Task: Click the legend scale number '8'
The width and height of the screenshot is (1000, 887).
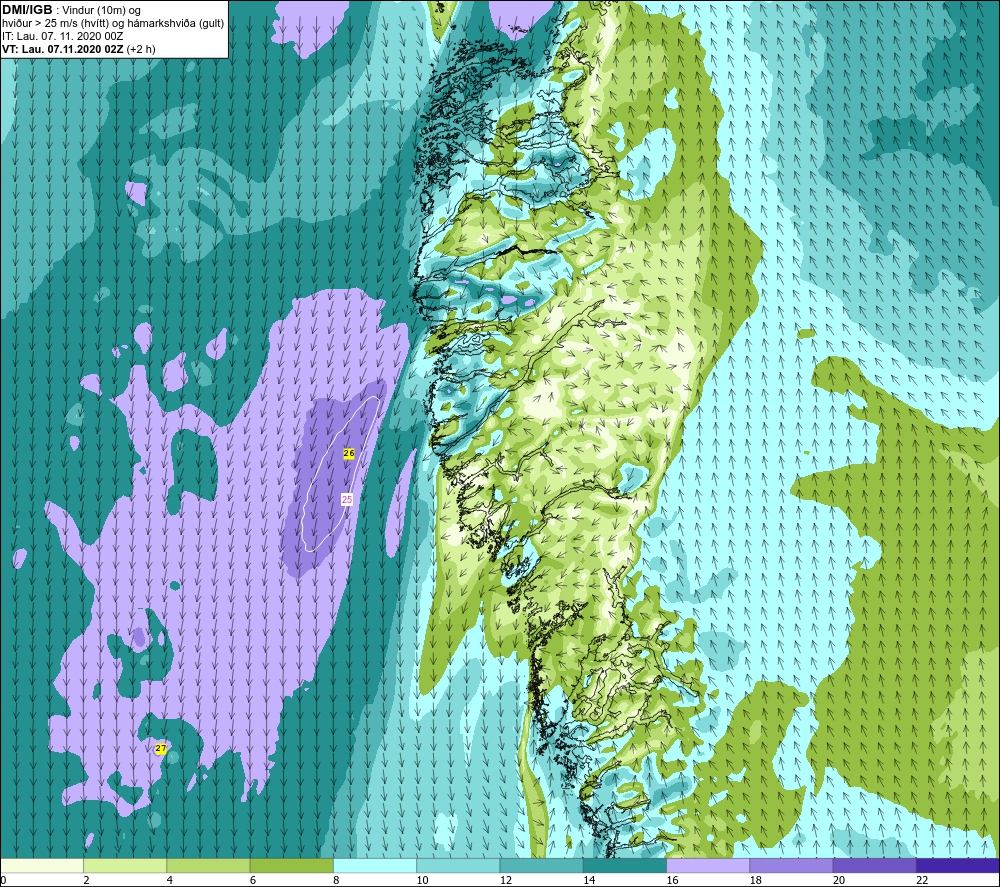Action: click(x=336, y=880)
